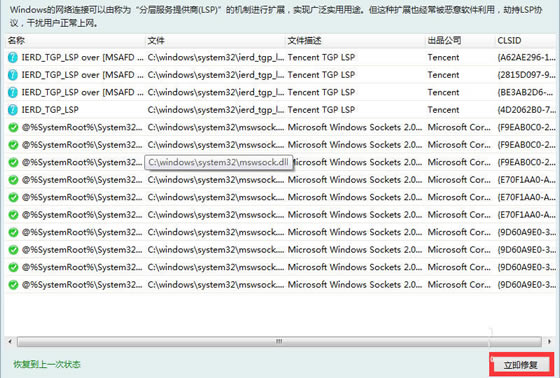The width and height of the screenshot is (560, 378).
Task: Click the question icon beside plain IERD_TGP_LSP entry
Action: coord(12,110)
